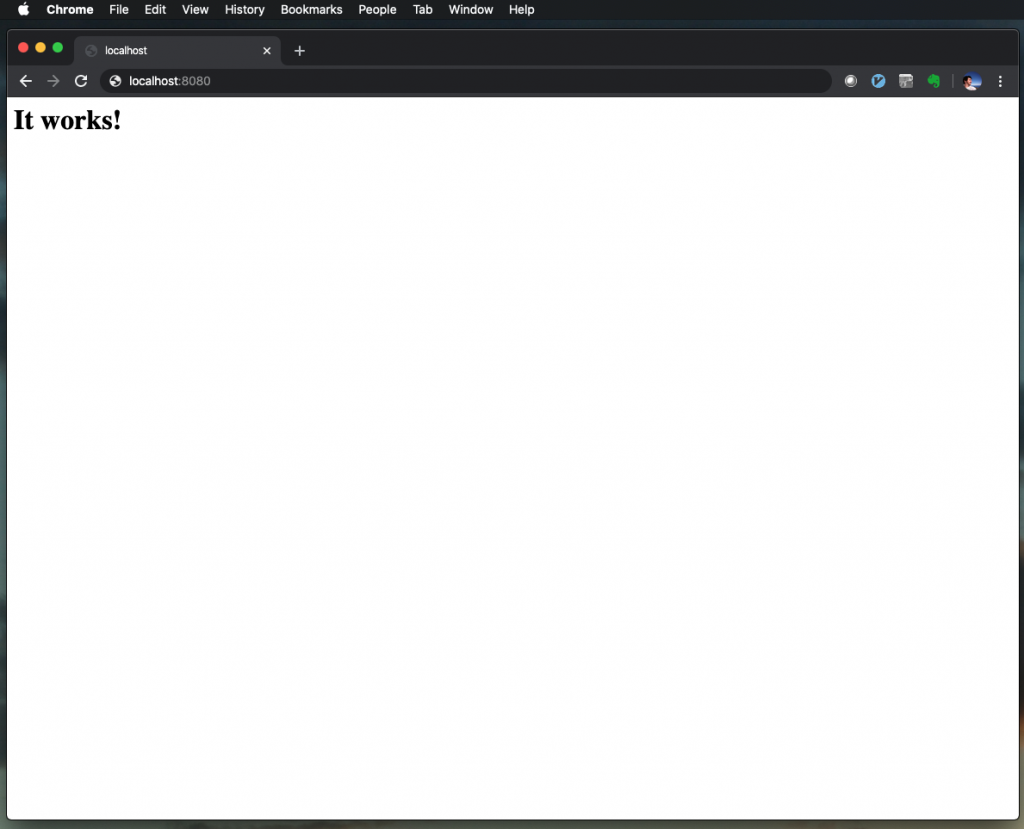Click the green Evernote elephant extension

(x=934, y=81)
